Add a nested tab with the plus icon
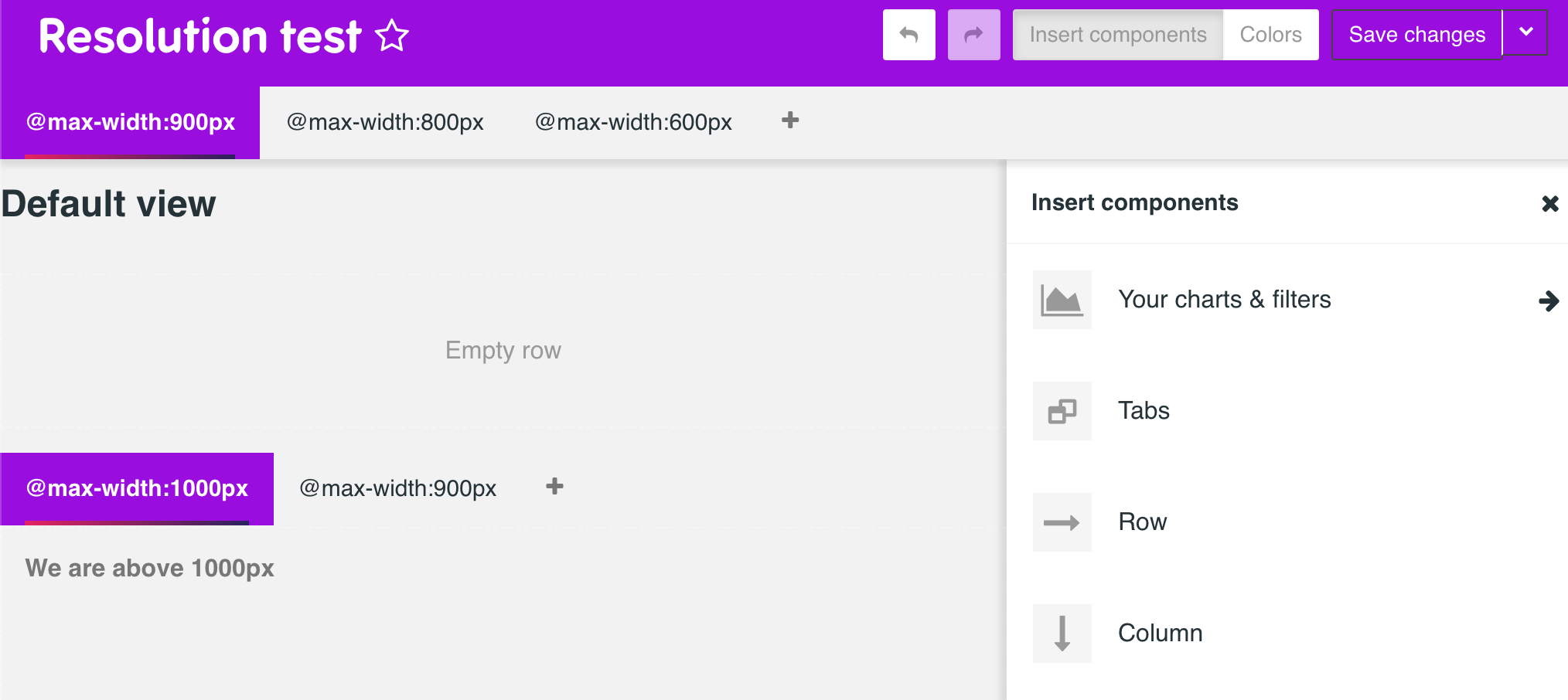This screenshot has height=700, width=1568. click(554, 487)
